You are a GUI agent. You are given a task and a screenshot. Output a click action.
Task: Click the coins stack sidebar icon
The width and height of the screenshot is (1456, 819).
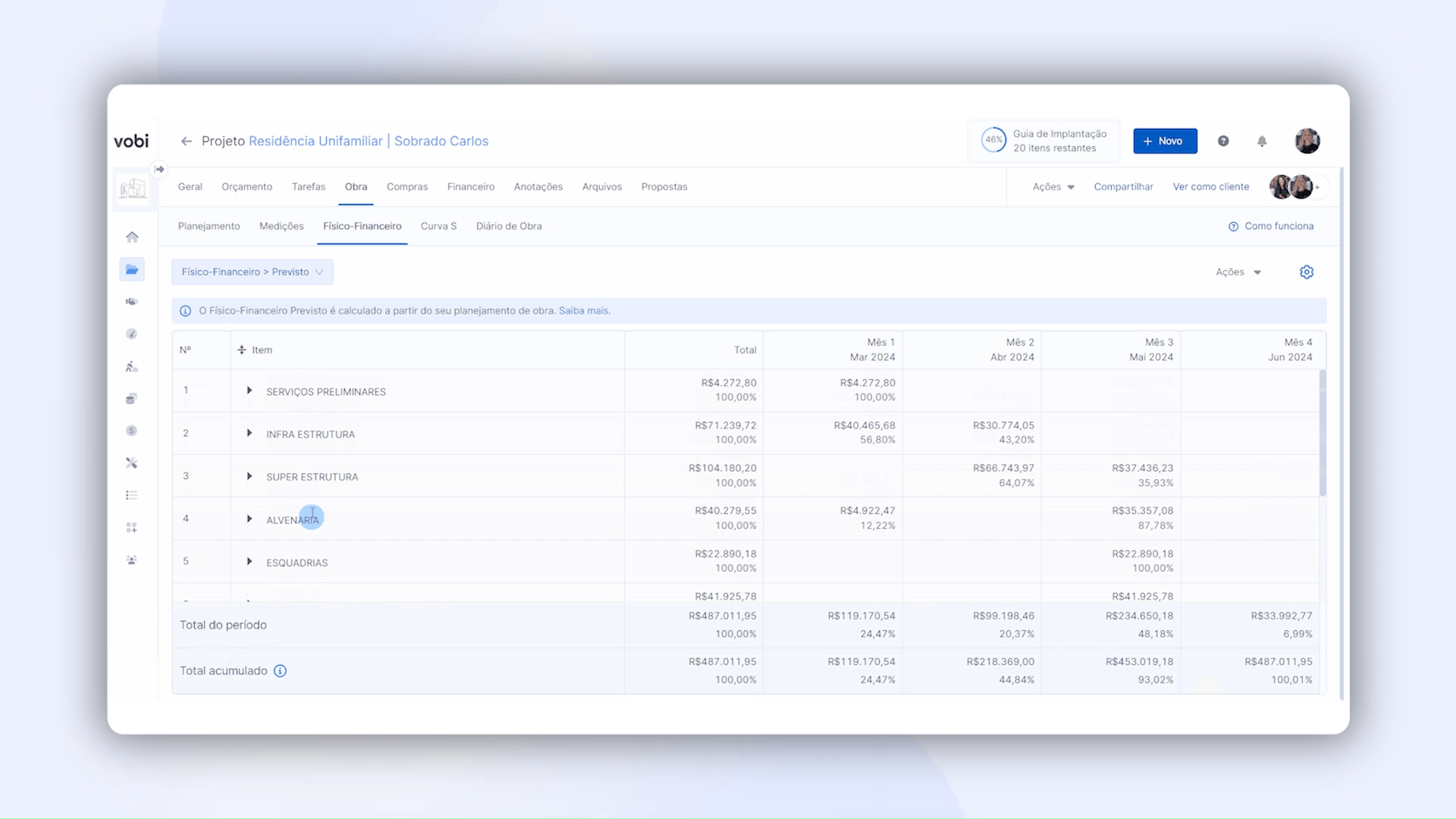tap(132, 399)
